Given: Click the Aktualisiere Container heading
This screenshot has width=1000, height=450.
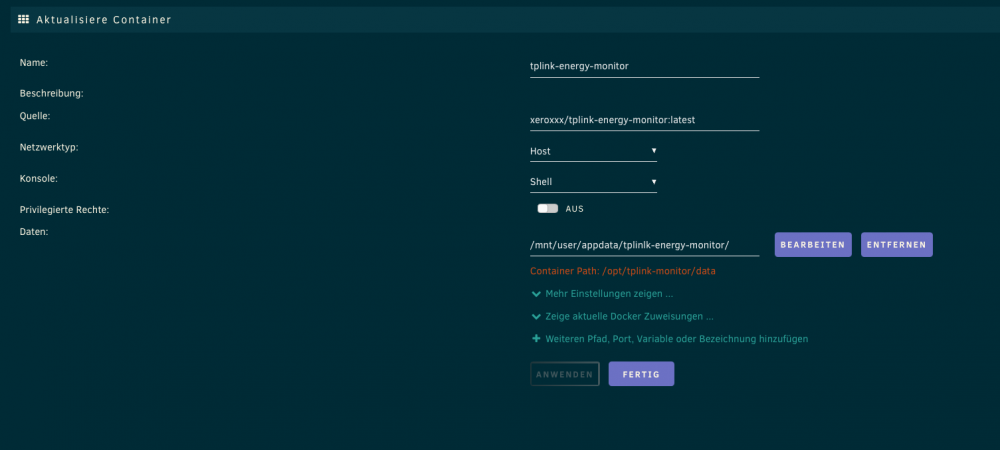Looking at the screenshot, I should click(104, 20).
